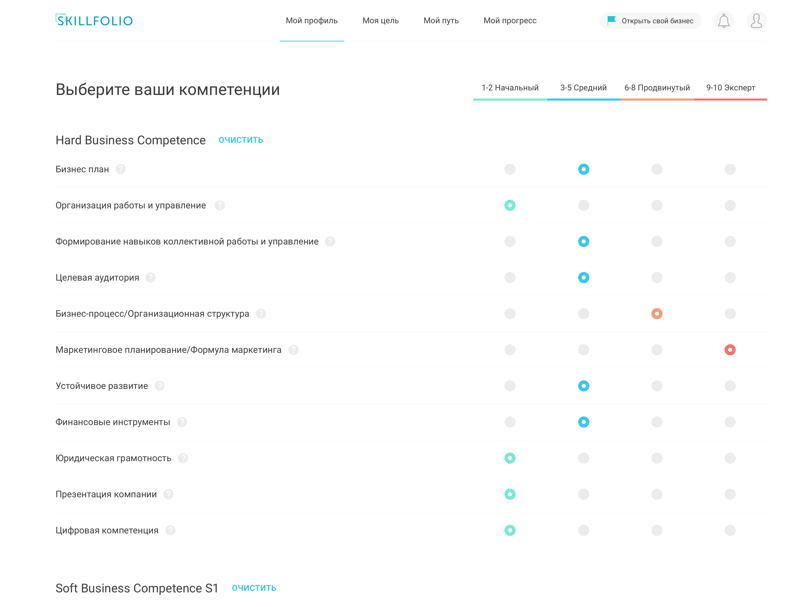The height and width of the screenshot is (607, 804).
Task: Click question icon next to Цифровая компетенция
Action: tap(171, 531)
